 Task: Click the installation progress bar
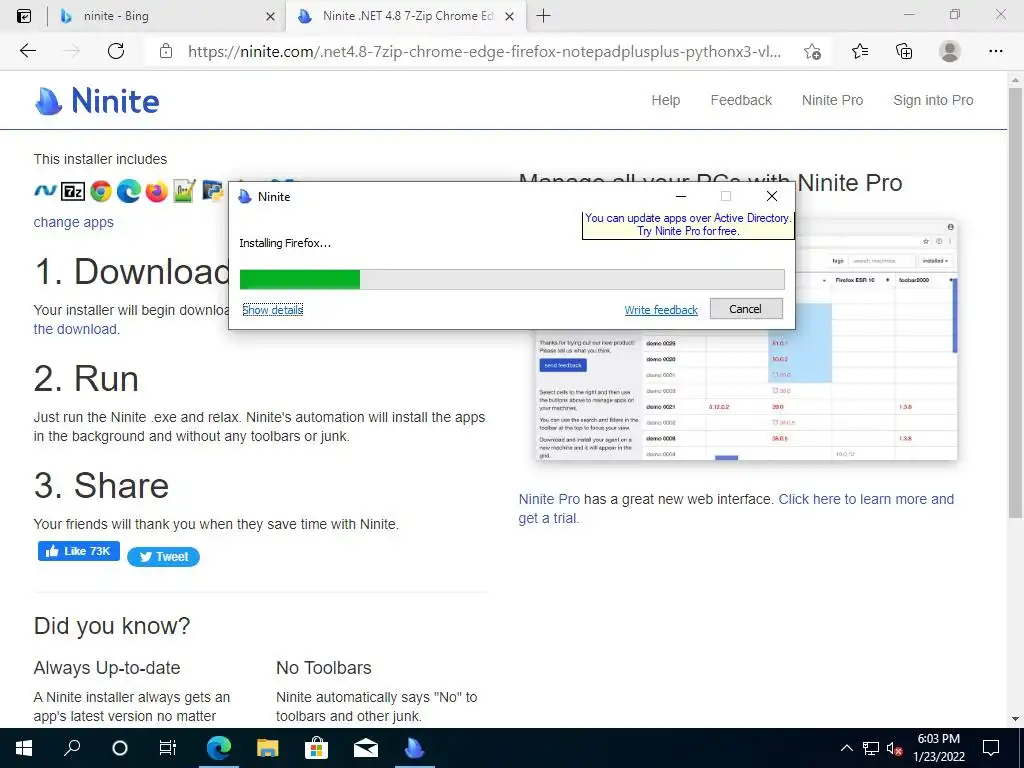point(512,279)
